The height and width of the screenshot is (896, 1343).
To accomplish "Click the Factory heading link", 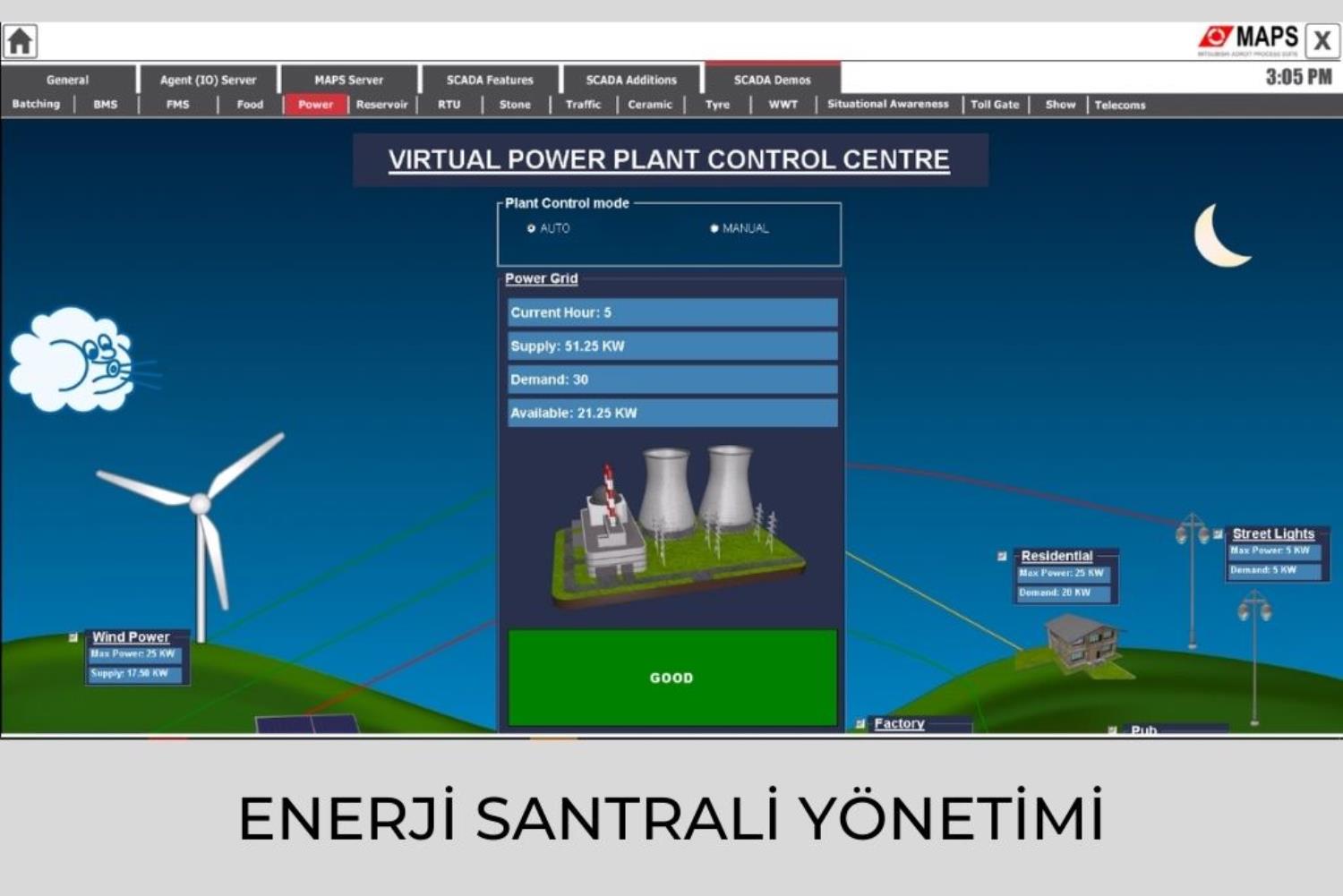I will [899, 723].
